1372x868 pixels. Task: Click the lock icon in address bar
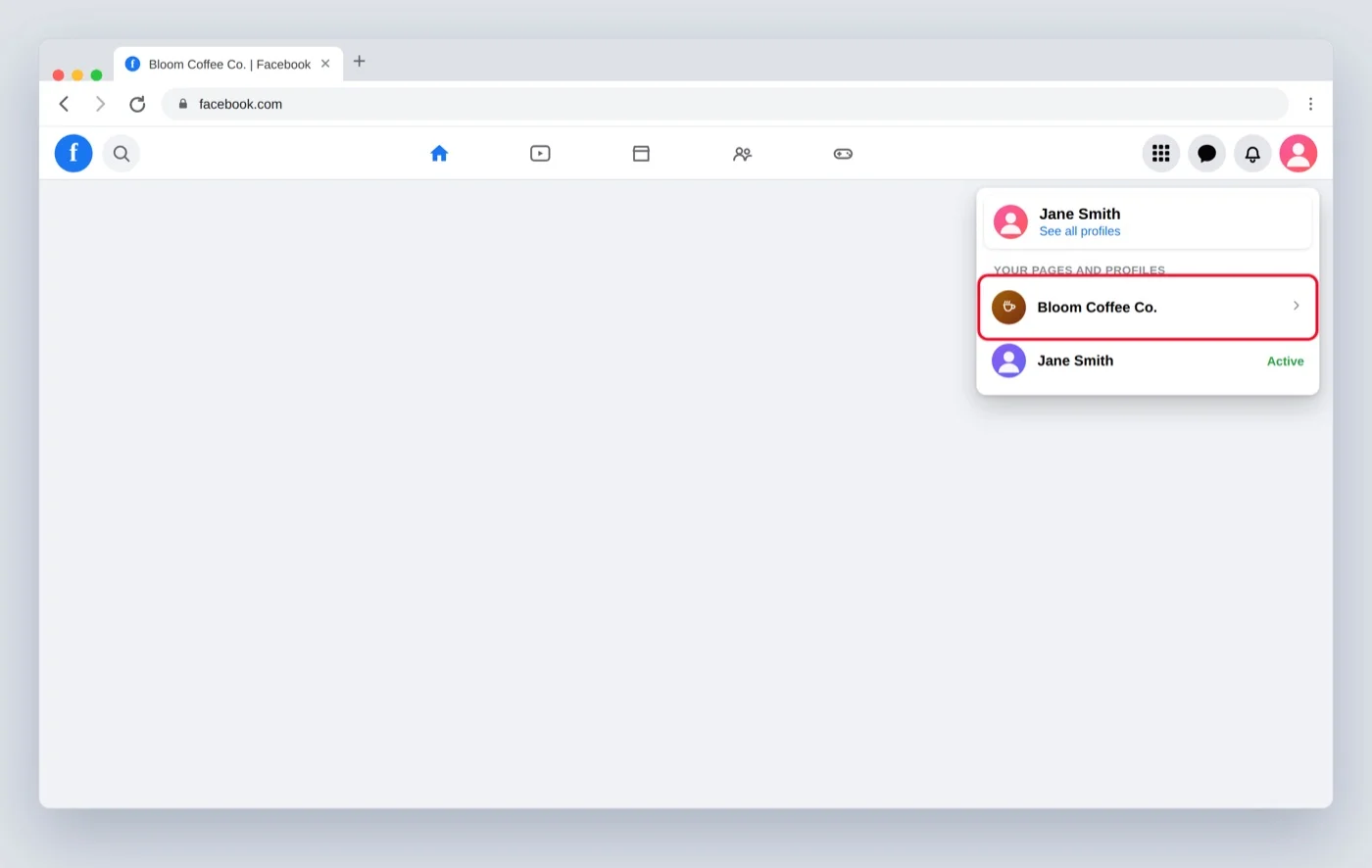click(182, 104)
